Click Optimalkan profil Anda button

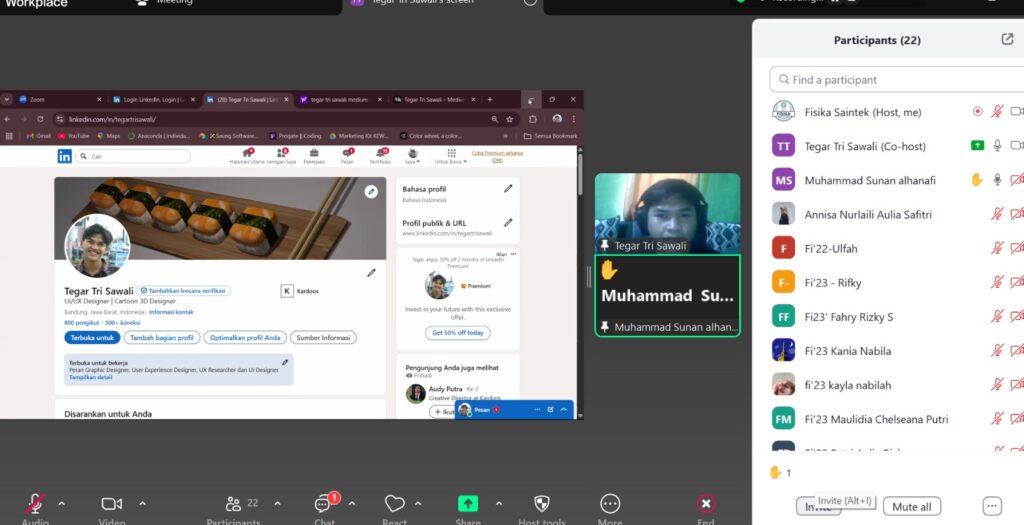click(x=245, y=338)
